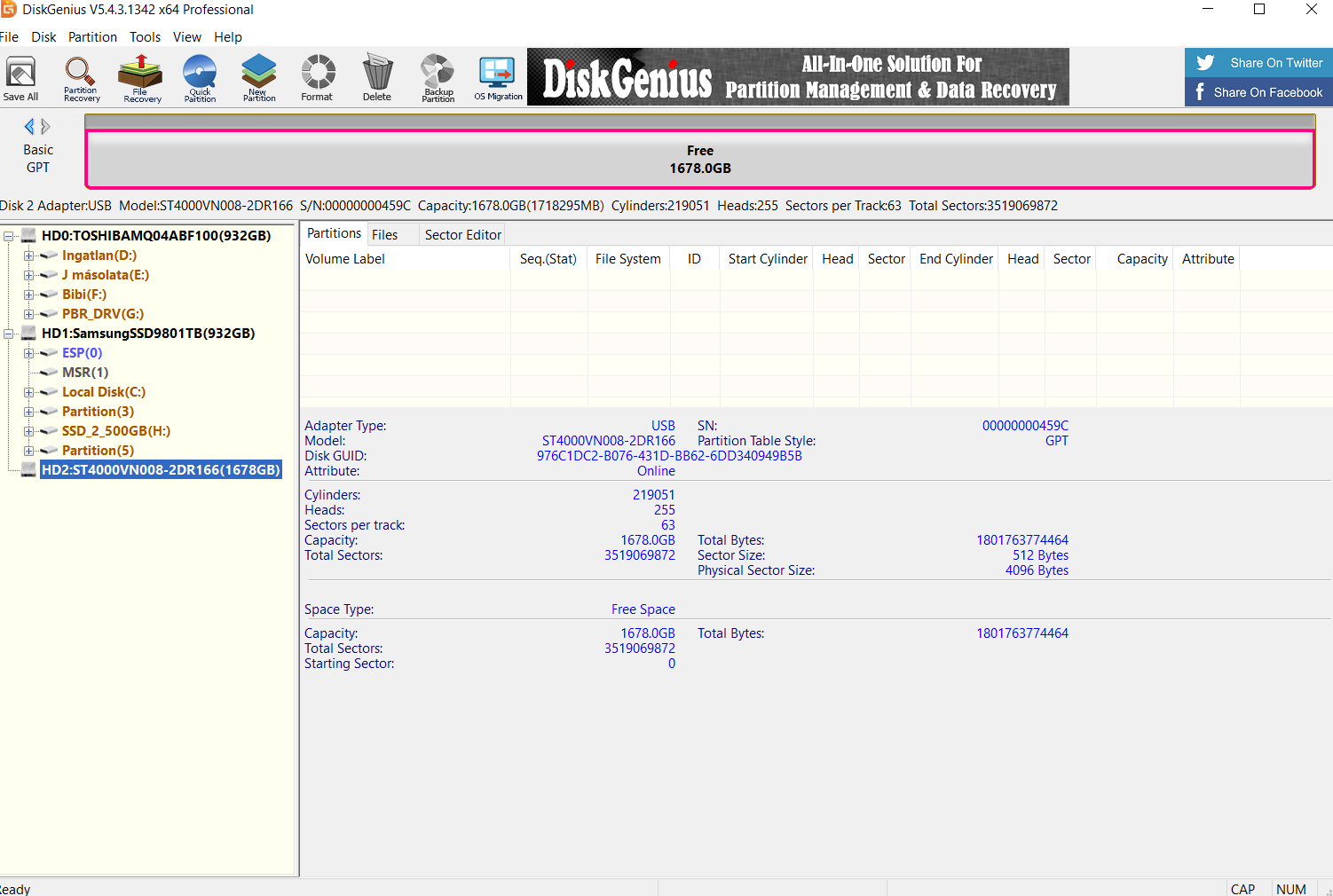
Task: Switch to the Sector Editor tab
Action: (462, 235)
